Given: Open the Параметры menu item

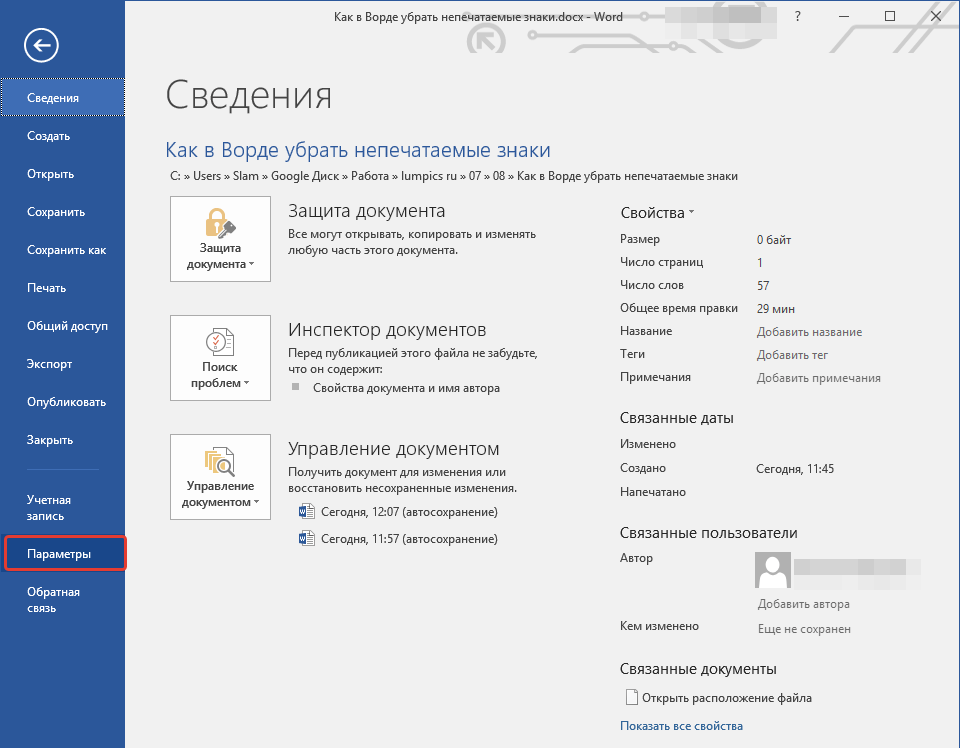Looking at the screenshot, I should coord(60,554).
